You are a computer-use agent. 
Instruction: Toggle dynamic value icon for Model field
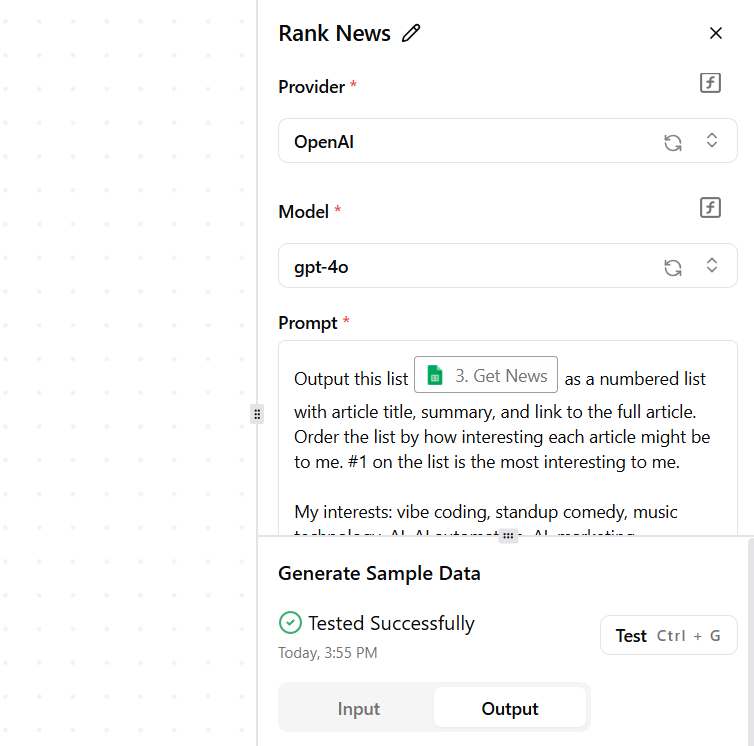coord(710,208)
